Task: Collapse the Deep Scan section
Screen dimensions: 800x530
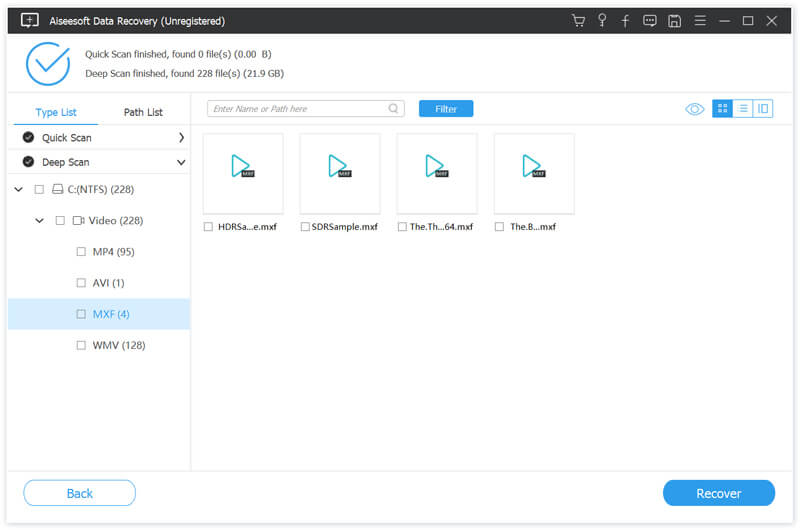Action: 181,162
